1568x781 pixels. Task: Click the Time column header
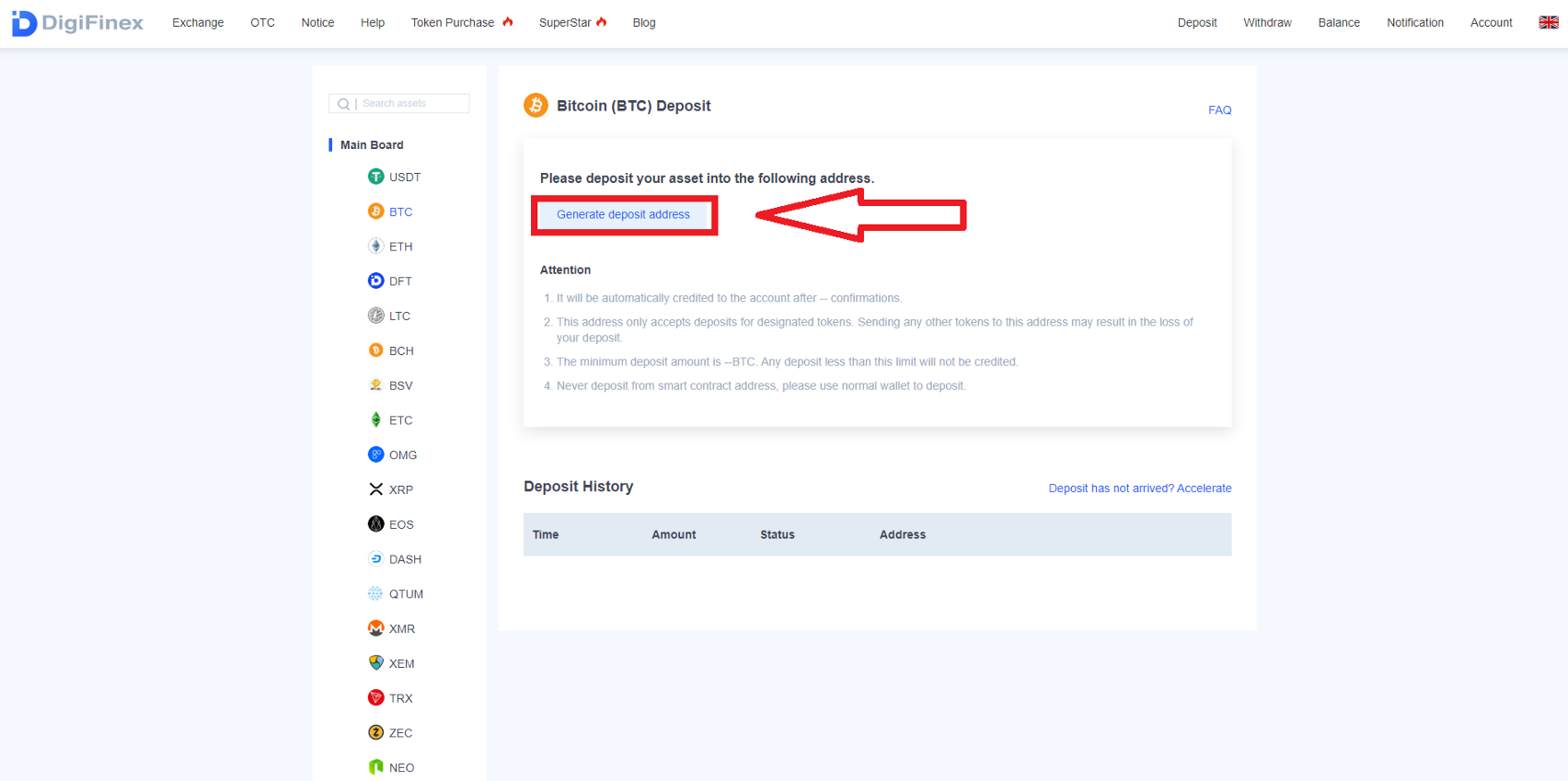click(546, 534)
